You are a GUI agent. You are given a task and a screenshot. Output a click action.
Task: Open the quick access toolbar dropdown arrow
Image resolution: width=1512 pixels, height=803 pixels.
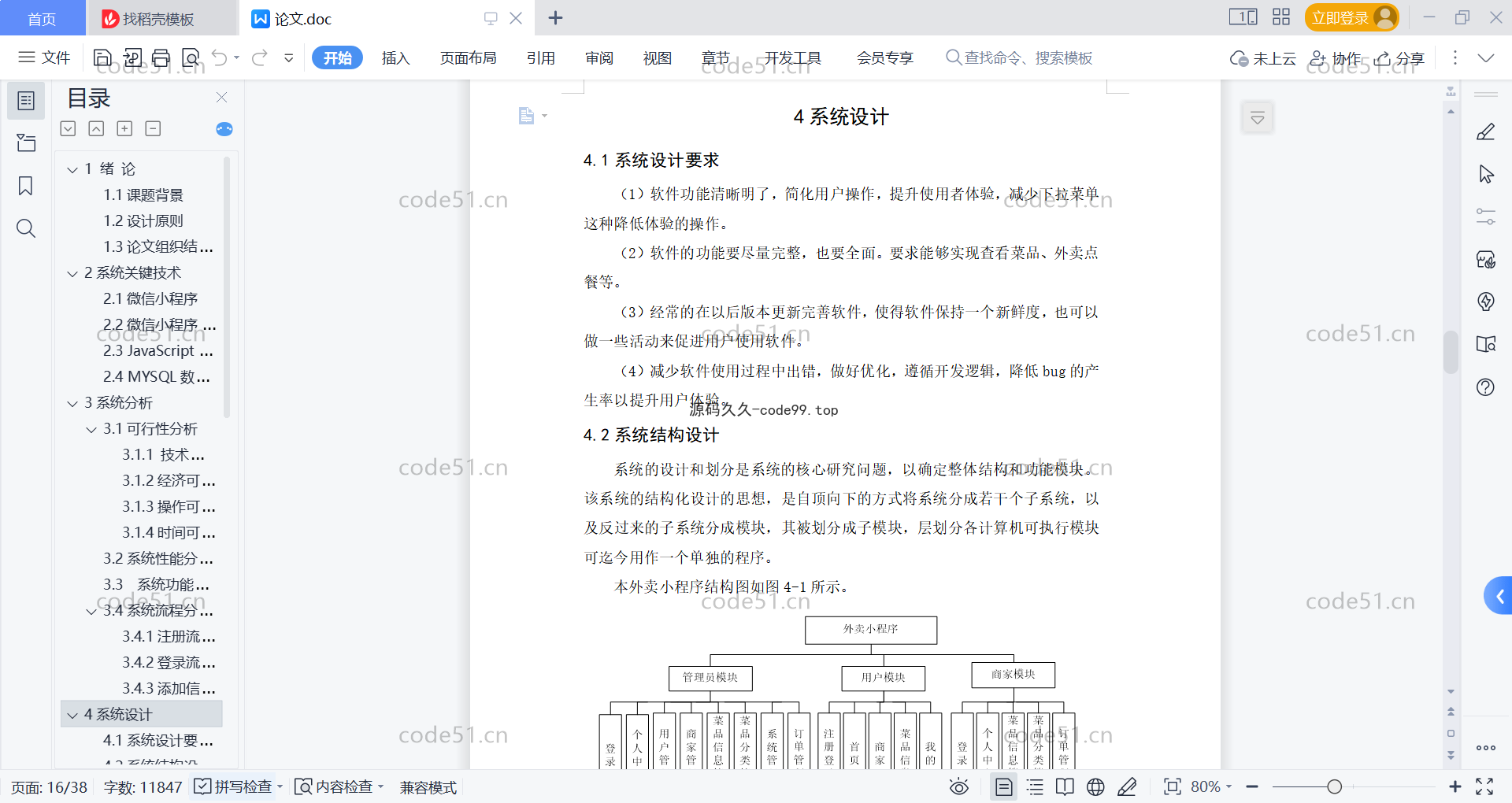pyautogui.click(x=289, y=57)
